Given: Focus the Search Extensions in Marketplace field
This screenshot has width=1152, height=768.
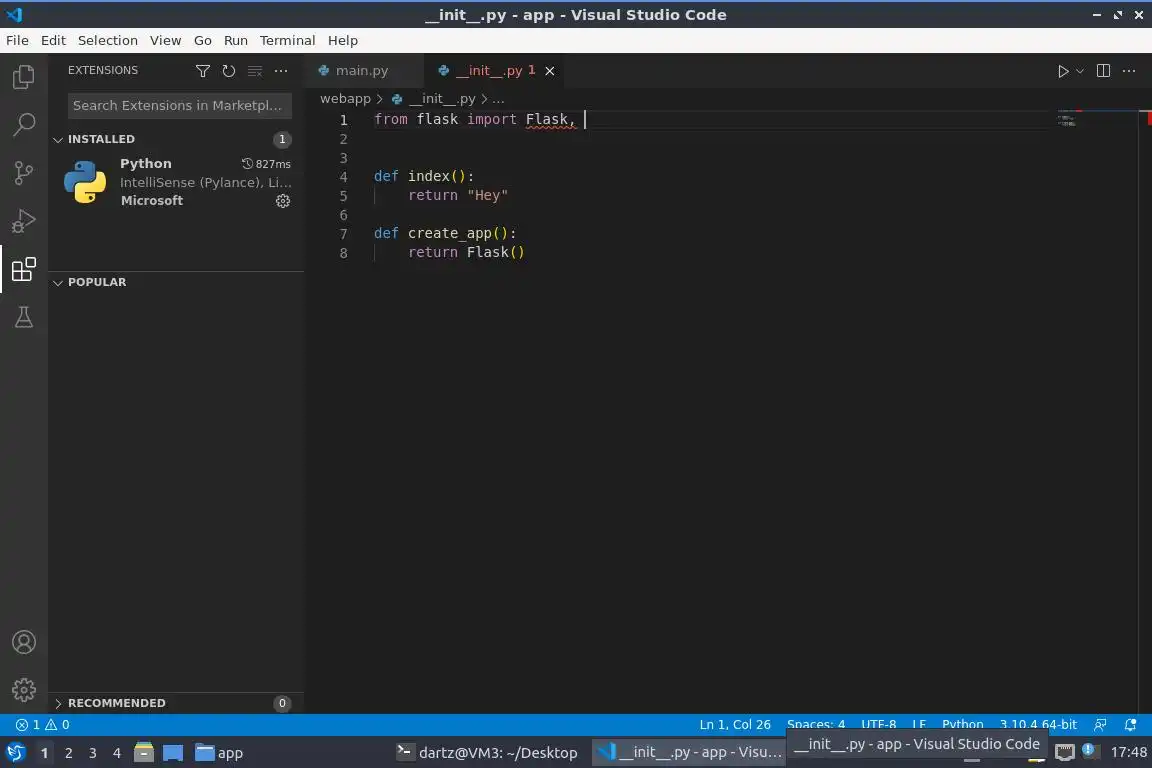Looking at the screenshot, I should pos(179,105).
